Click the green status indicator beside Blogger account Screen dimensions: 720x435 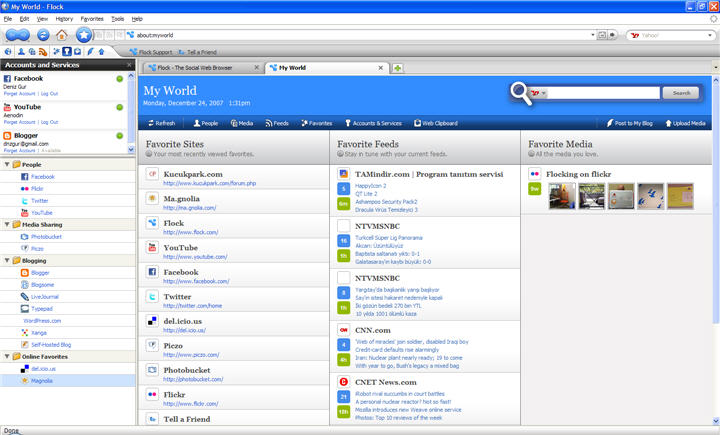120,135
